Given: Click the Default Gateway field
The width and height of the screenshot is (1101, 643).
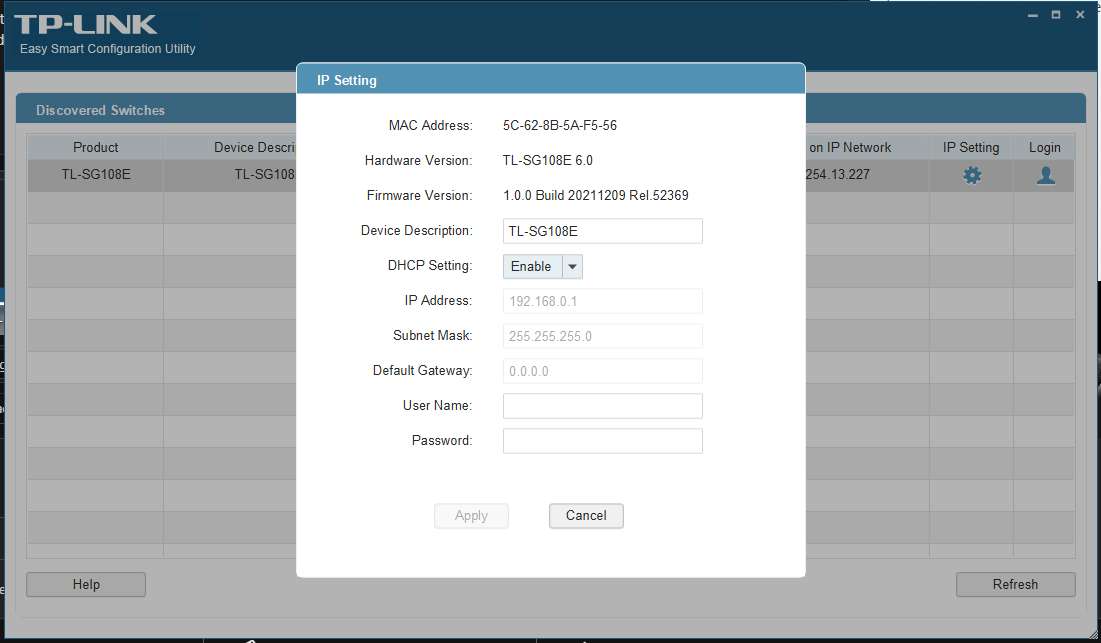Looking at the screenshot, I should pos(602,371).
